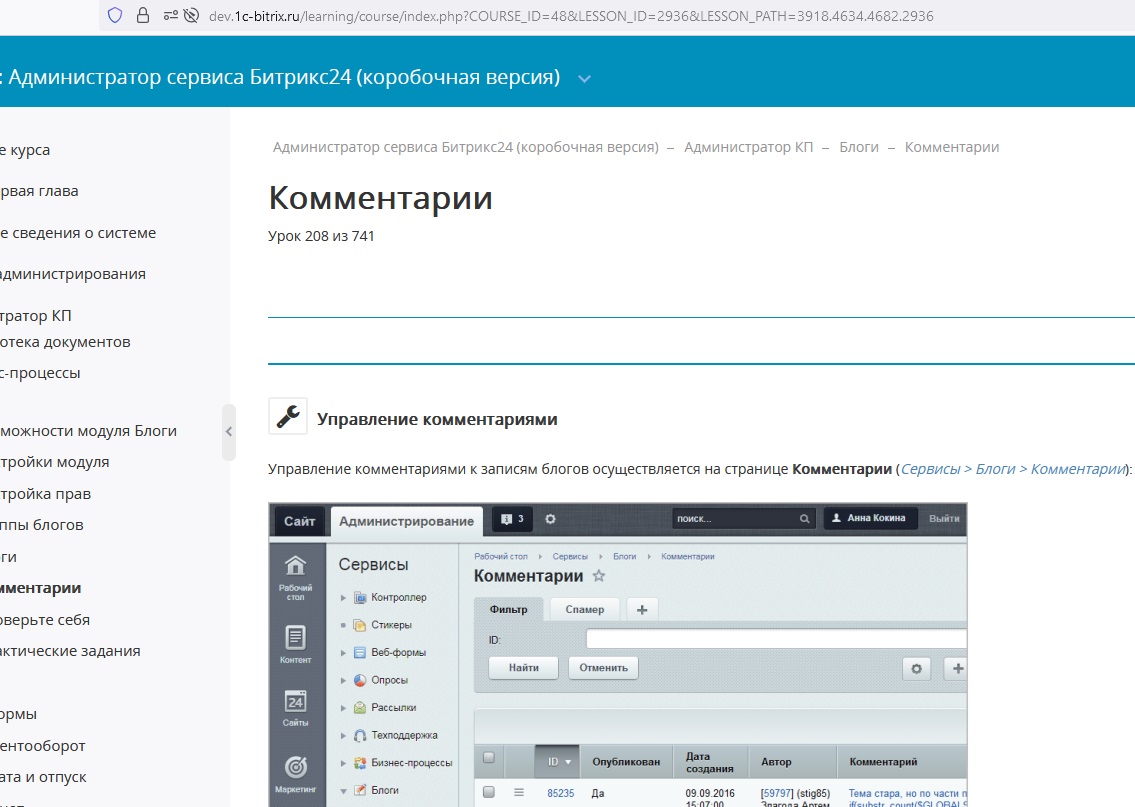Viewport: 1135px width, 807px height.
Task: Add a new filter tab with plus
Action: point(642,609)
